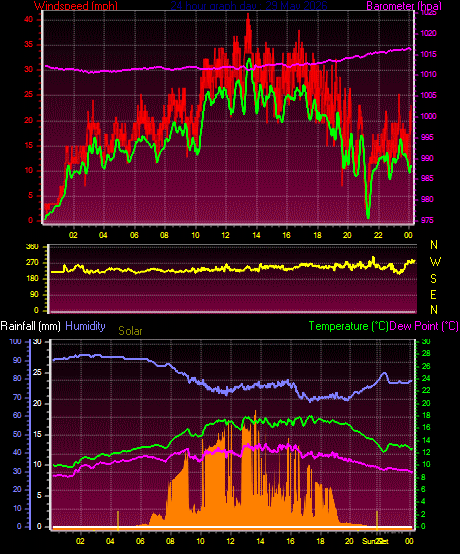Click the sunrise marker line near 04
Image resolution: width=460 pixels, height=554 pixels.
[x=118, y=520]
